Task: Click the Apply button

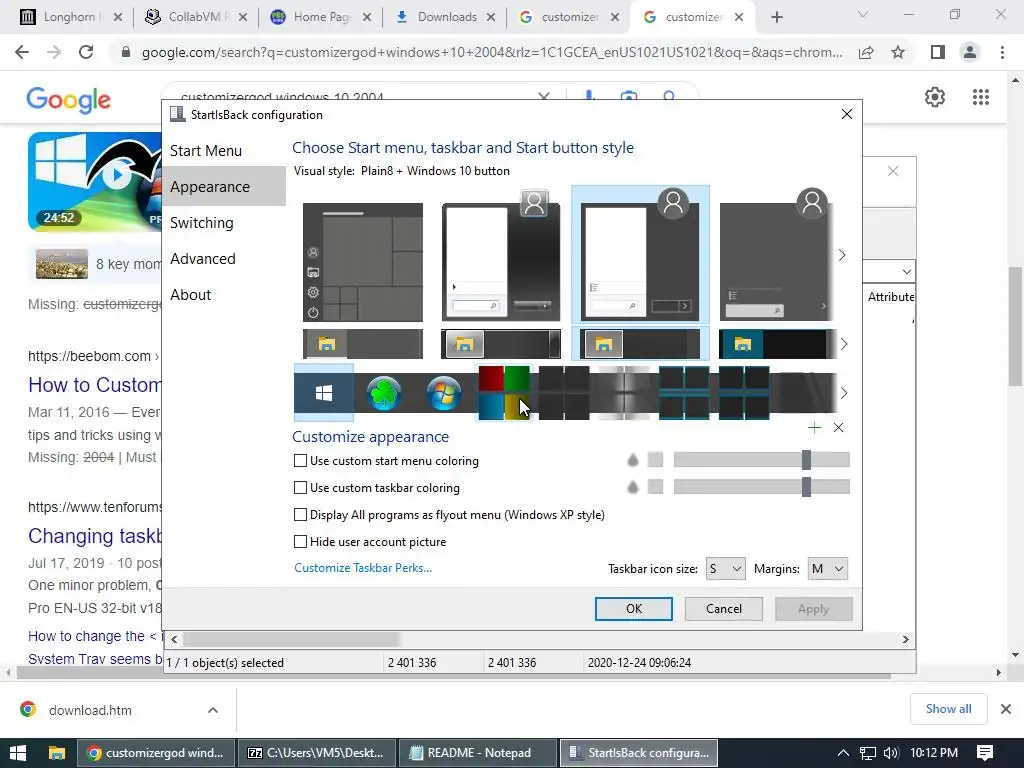Action: click(x=813, y=609)
